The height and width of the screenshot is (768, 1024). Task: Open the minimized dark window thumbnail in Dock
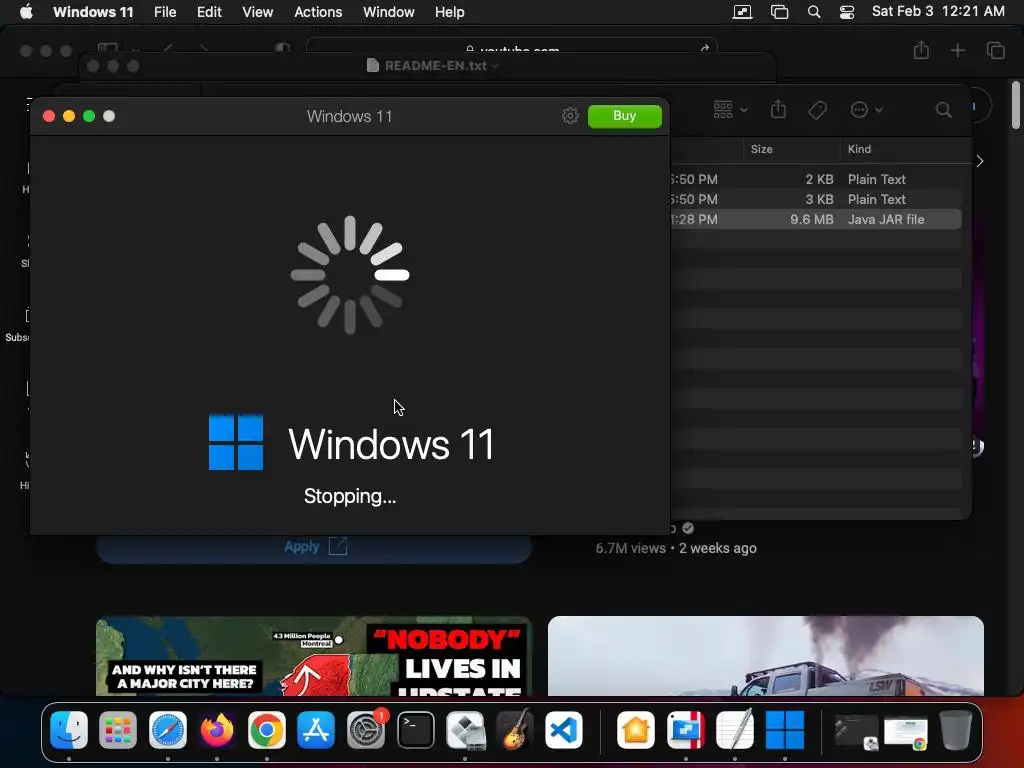856,733
